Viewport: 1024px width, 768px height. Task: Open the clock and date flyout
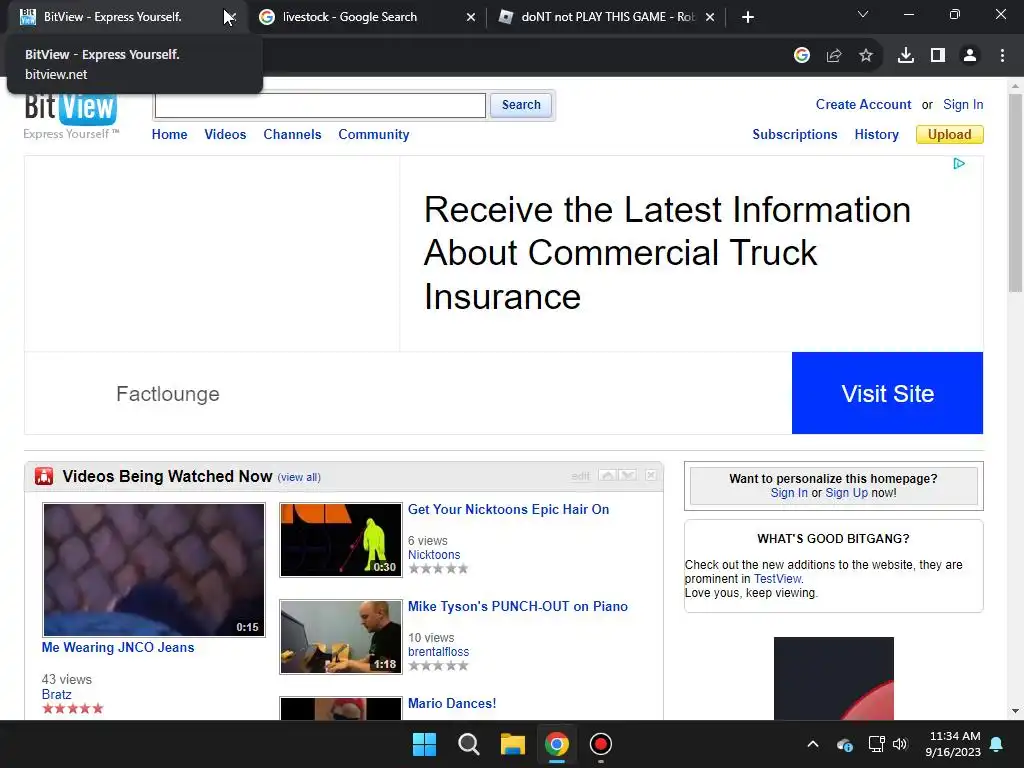coord(953,744)
